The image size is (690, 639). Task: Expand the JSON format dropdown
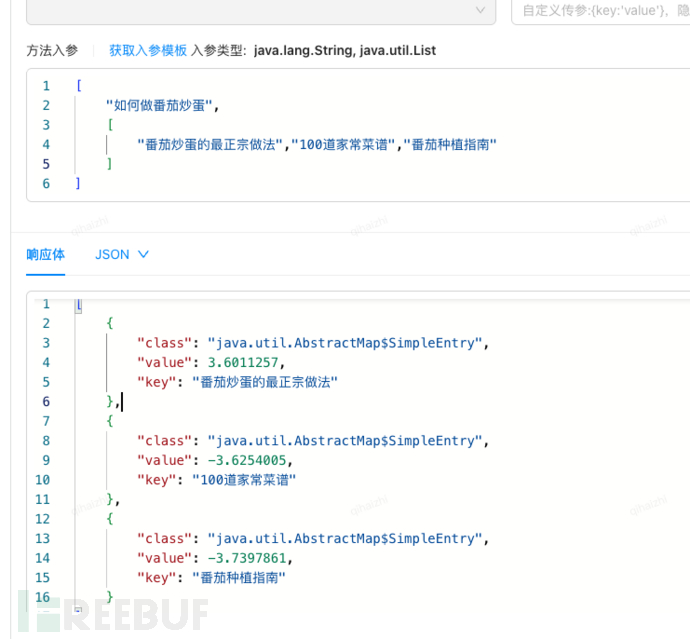pos(122,254)
